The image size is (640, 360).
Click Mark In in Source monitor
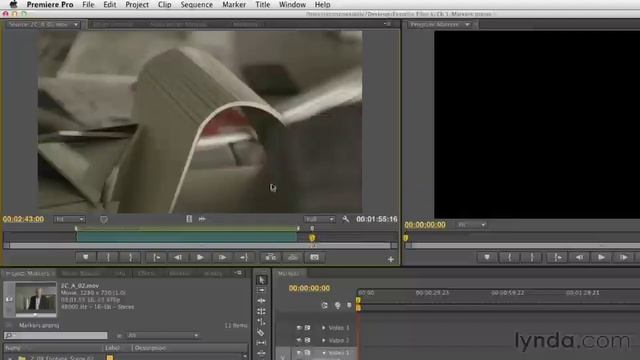point(108,258)
